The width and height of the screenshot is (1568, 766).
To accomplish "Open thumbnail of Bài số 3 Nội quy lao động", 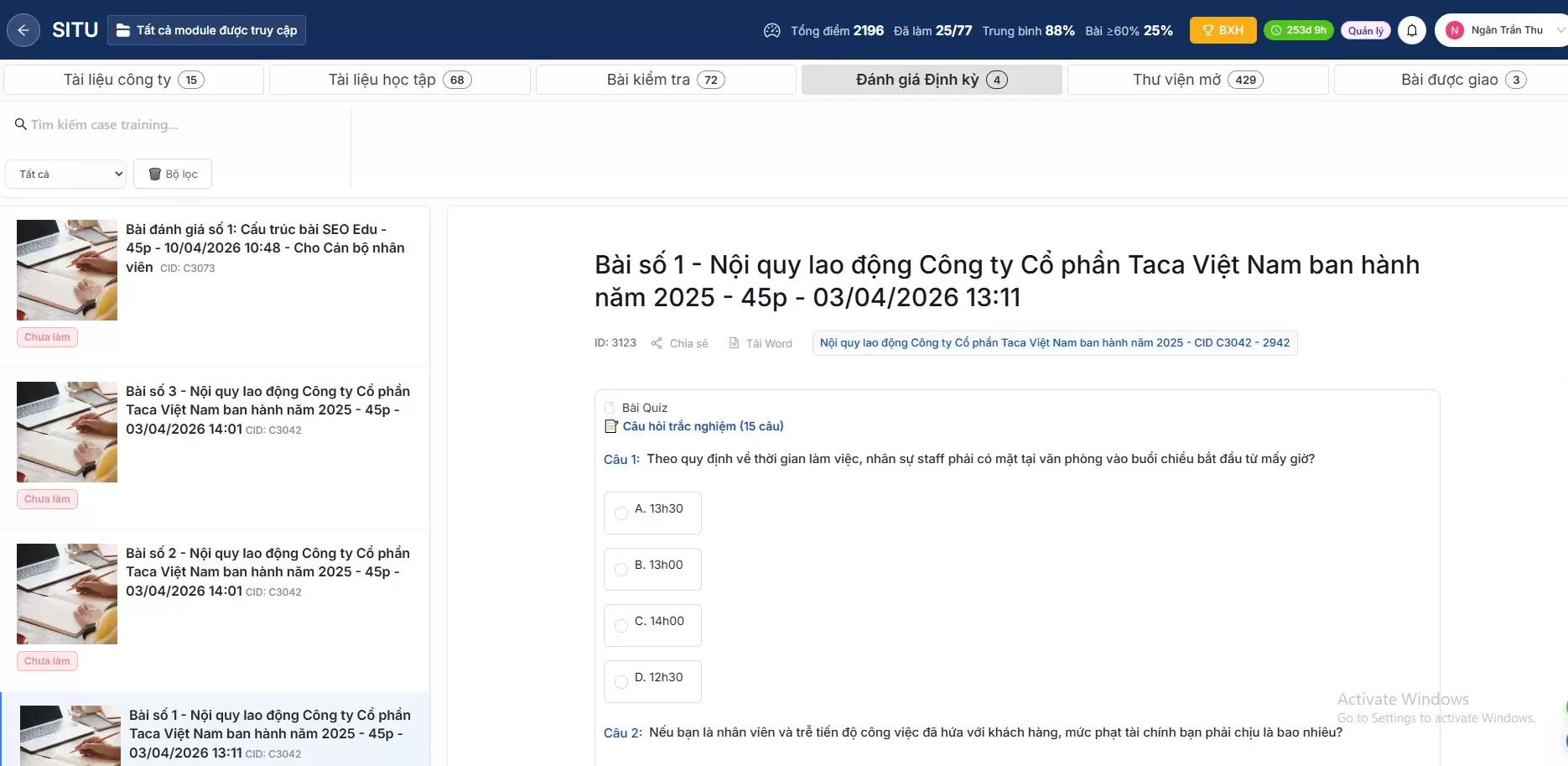I will click(67, 432).
